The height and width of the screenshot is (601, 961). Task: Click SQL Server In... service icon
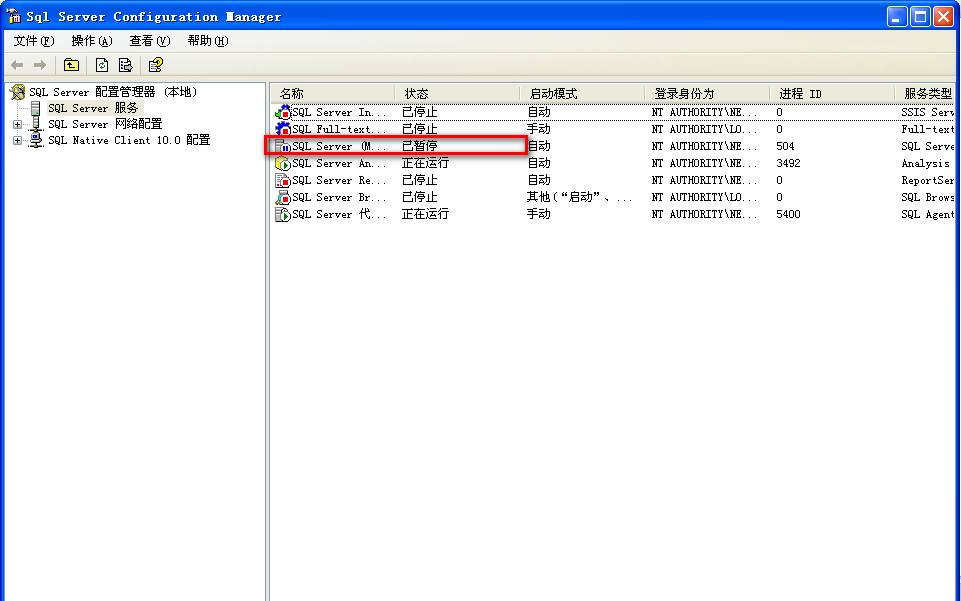283,113
